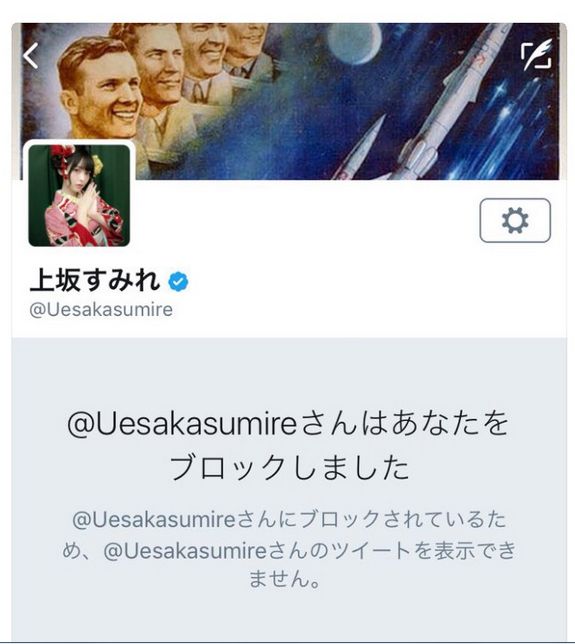Click the moon in the banner artwork
This screenshot has width=575, height=644.
click(x=355, y=44)
